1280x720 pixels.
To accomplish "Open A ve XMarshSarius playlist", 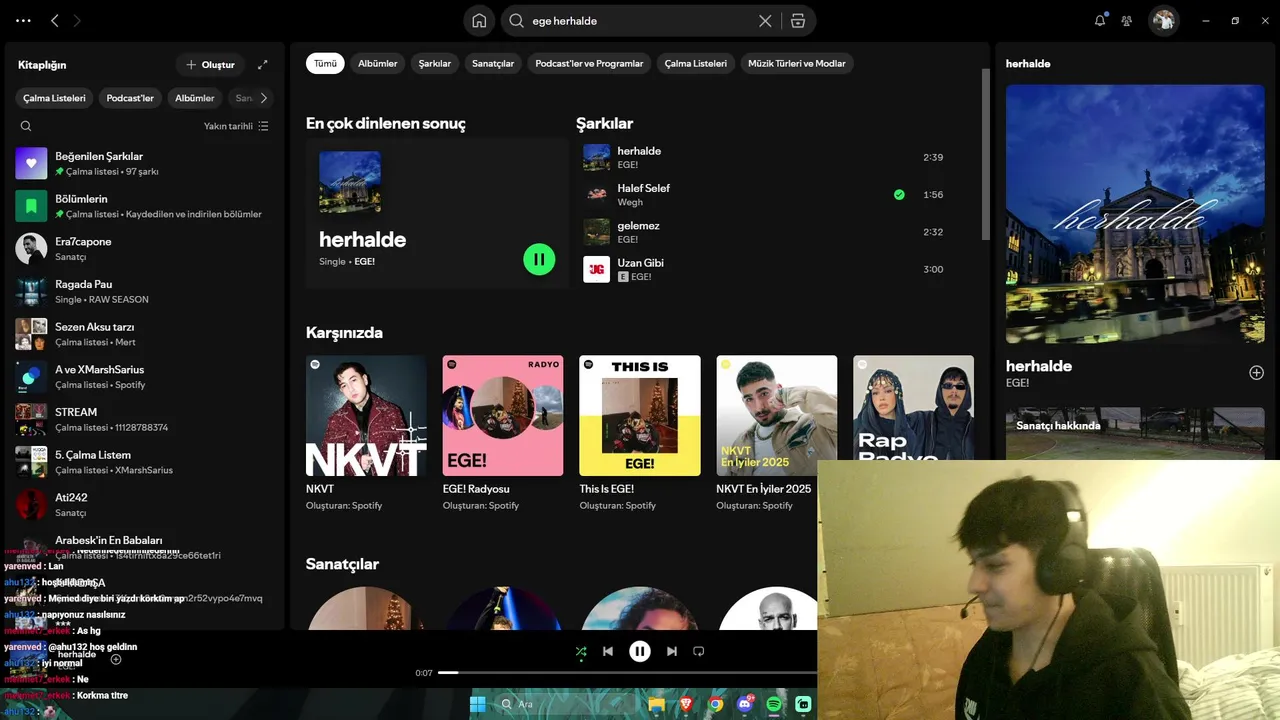I will pyautogui.click(x=145, y=377).
